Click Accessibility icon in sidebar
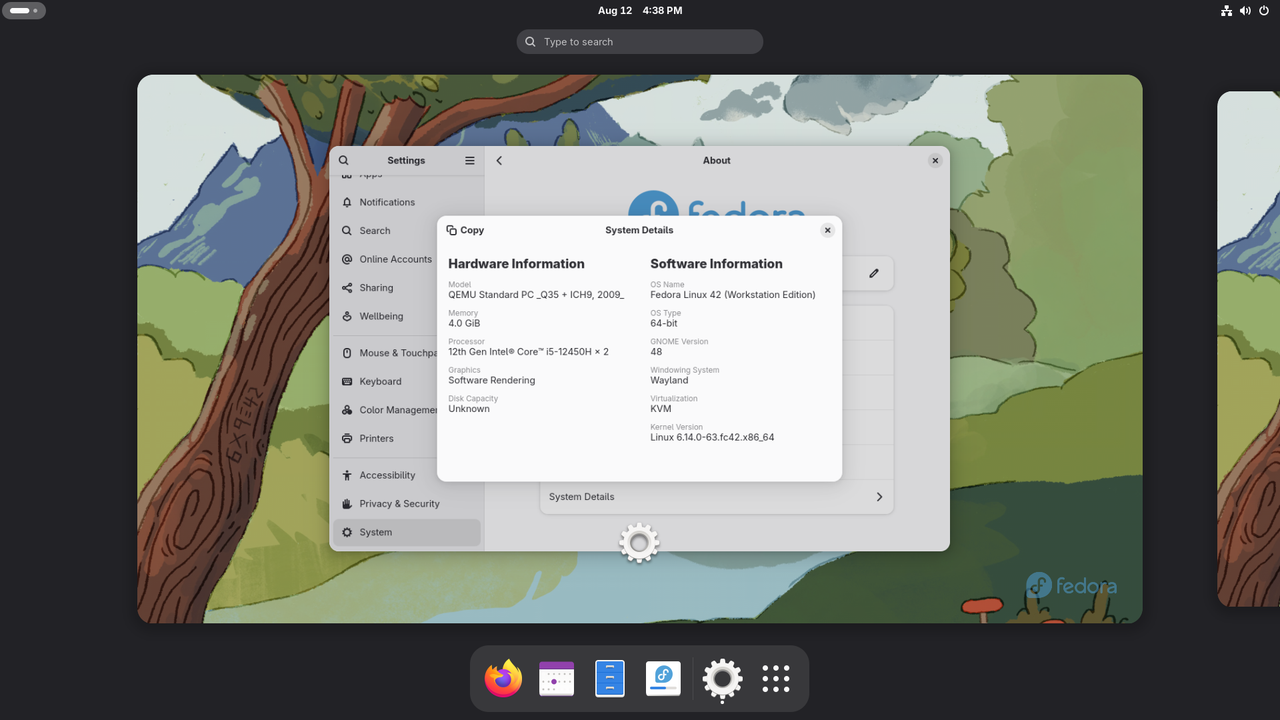 (347, 475)
